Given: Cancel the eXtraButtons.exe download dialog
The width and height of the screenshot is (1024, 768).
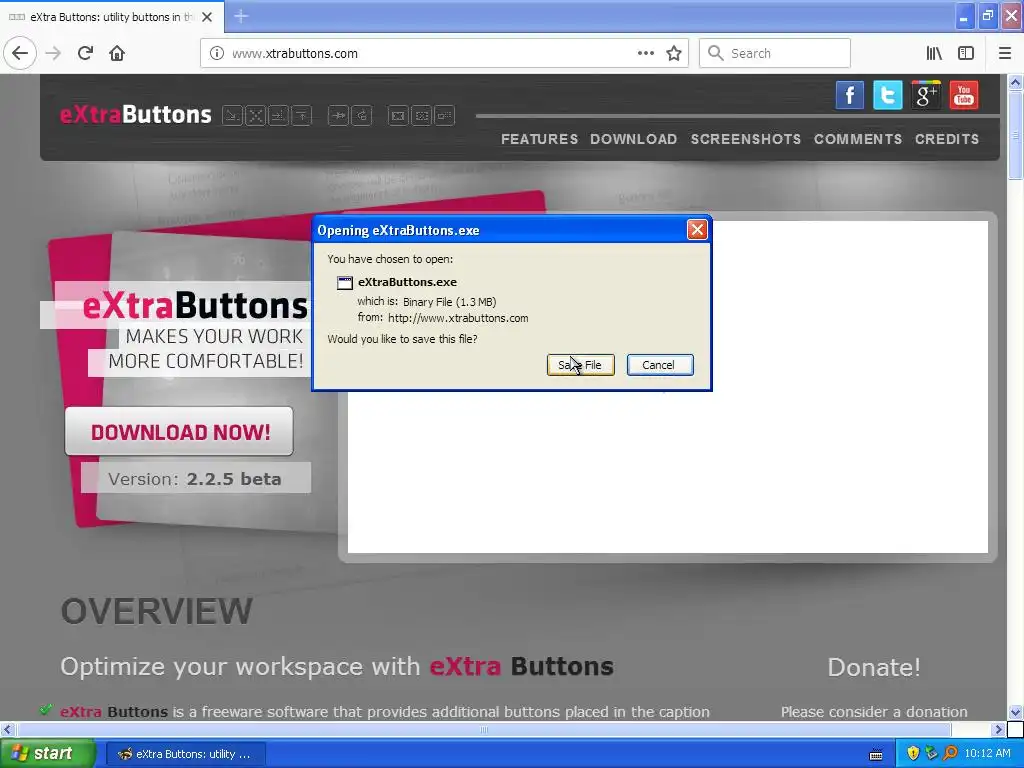Looking at the screenshot, I should click(660, 365).
